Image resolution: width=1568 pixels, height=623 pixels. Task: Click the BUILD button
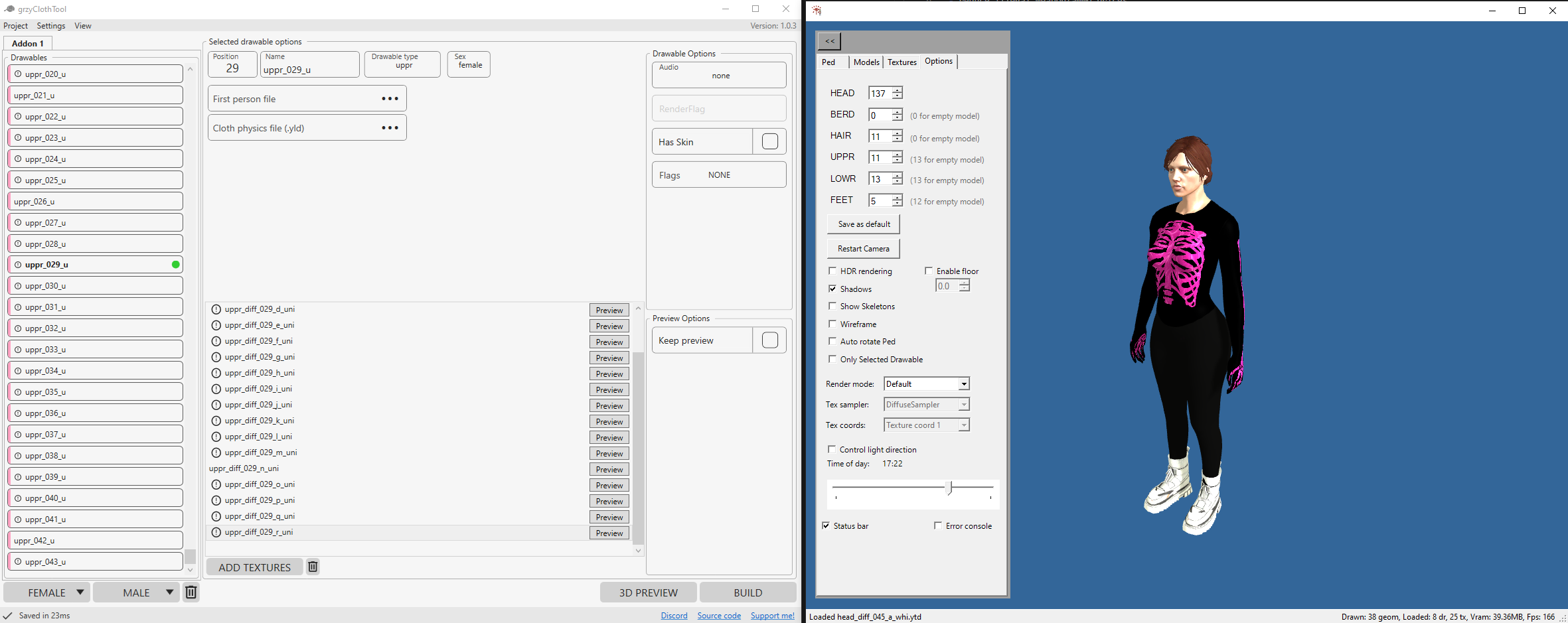coord(748,592)
